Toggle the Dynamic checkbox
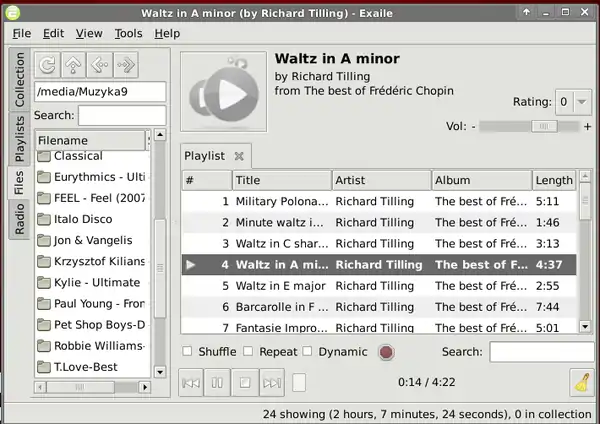 point(308,352)
